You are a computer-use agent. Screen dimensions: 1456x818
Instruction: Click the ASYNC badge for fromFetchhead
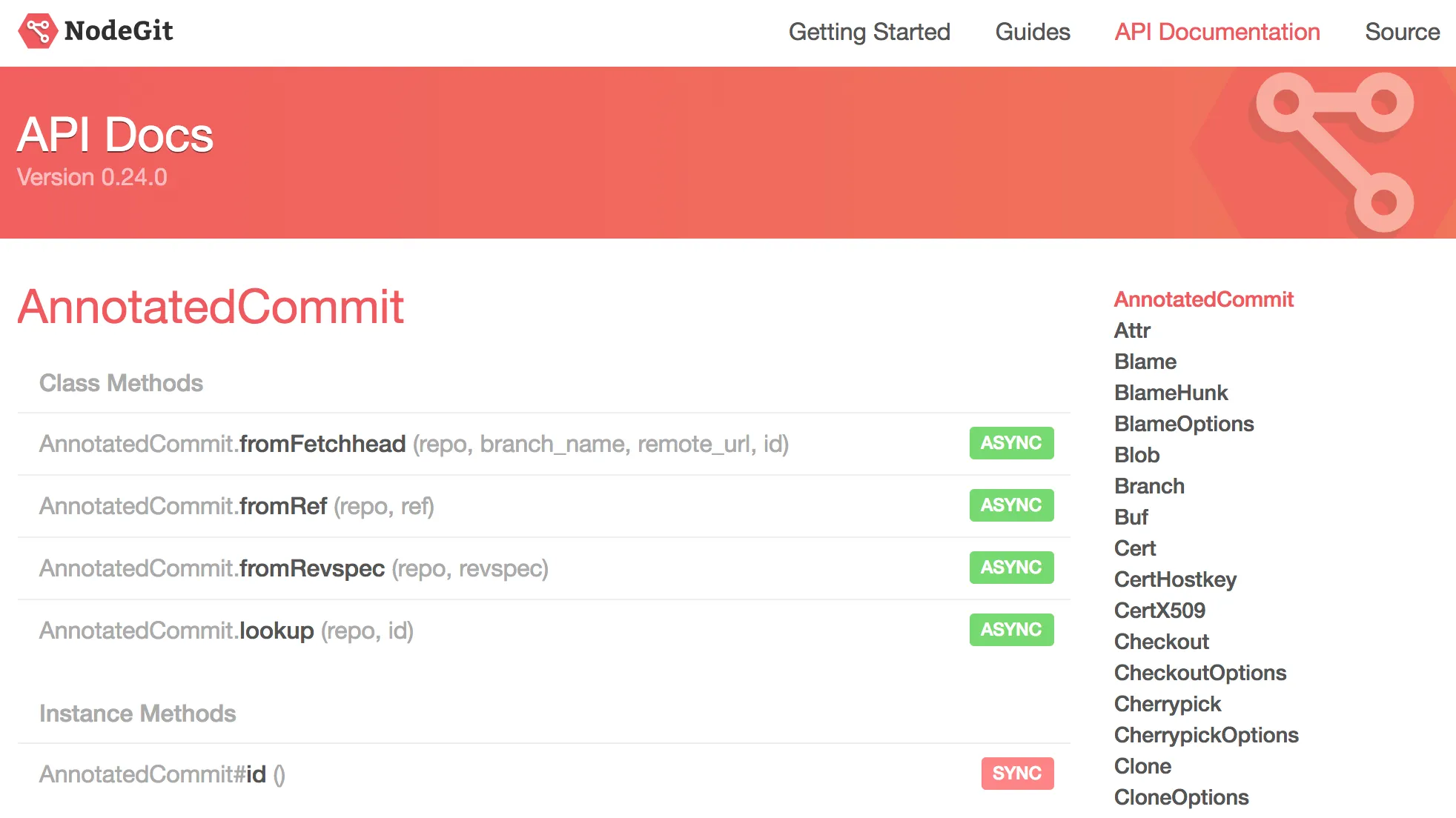[1011, 443]
